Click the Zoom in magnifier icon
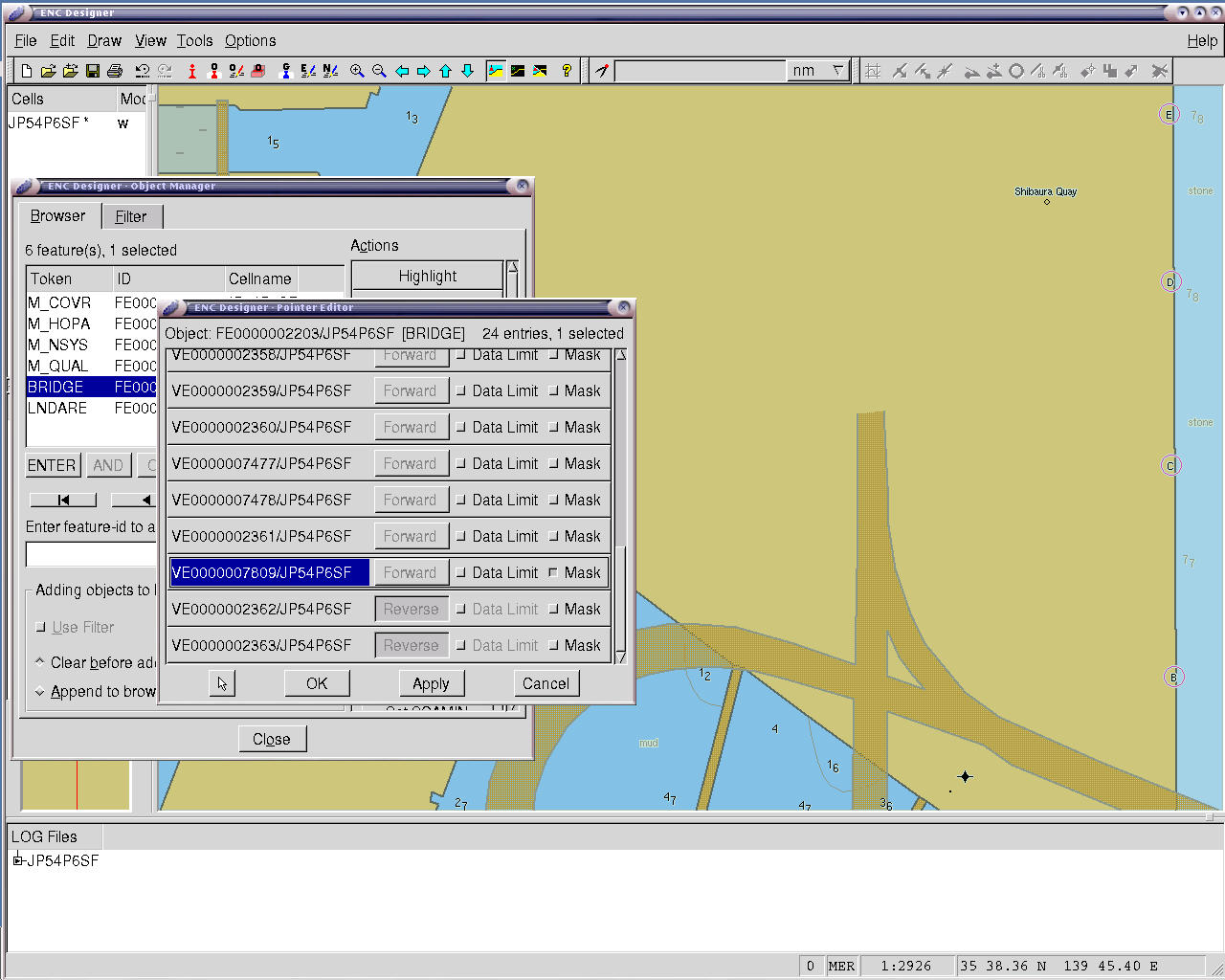 tap(357, 71)
